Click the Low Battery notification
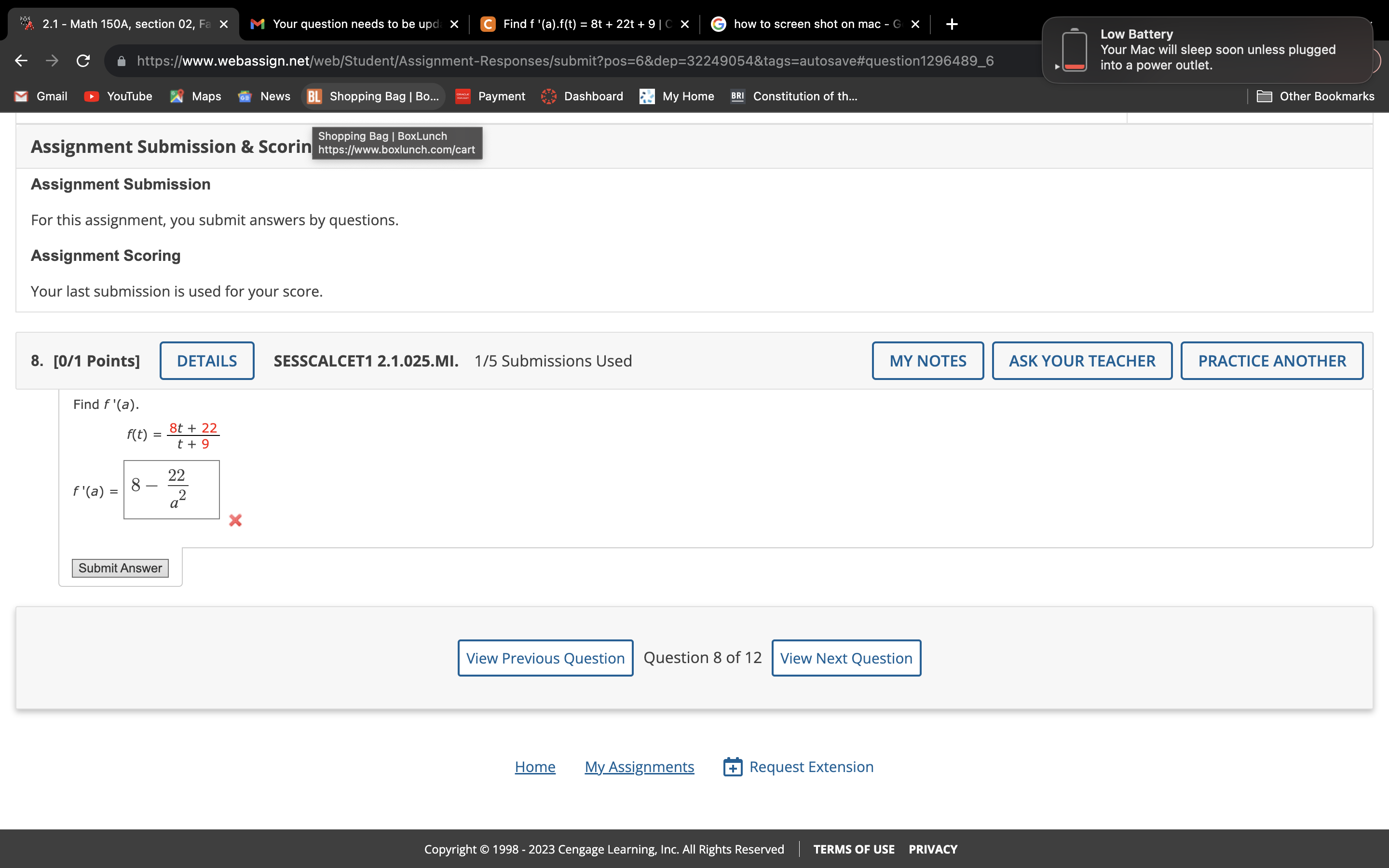This screenshot has height=868, width=1389. click(x=1207, y=50)
